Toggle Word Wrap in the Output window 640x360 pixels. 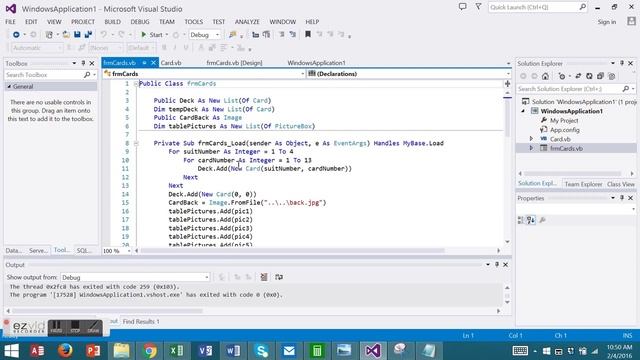tap(279, 278)
